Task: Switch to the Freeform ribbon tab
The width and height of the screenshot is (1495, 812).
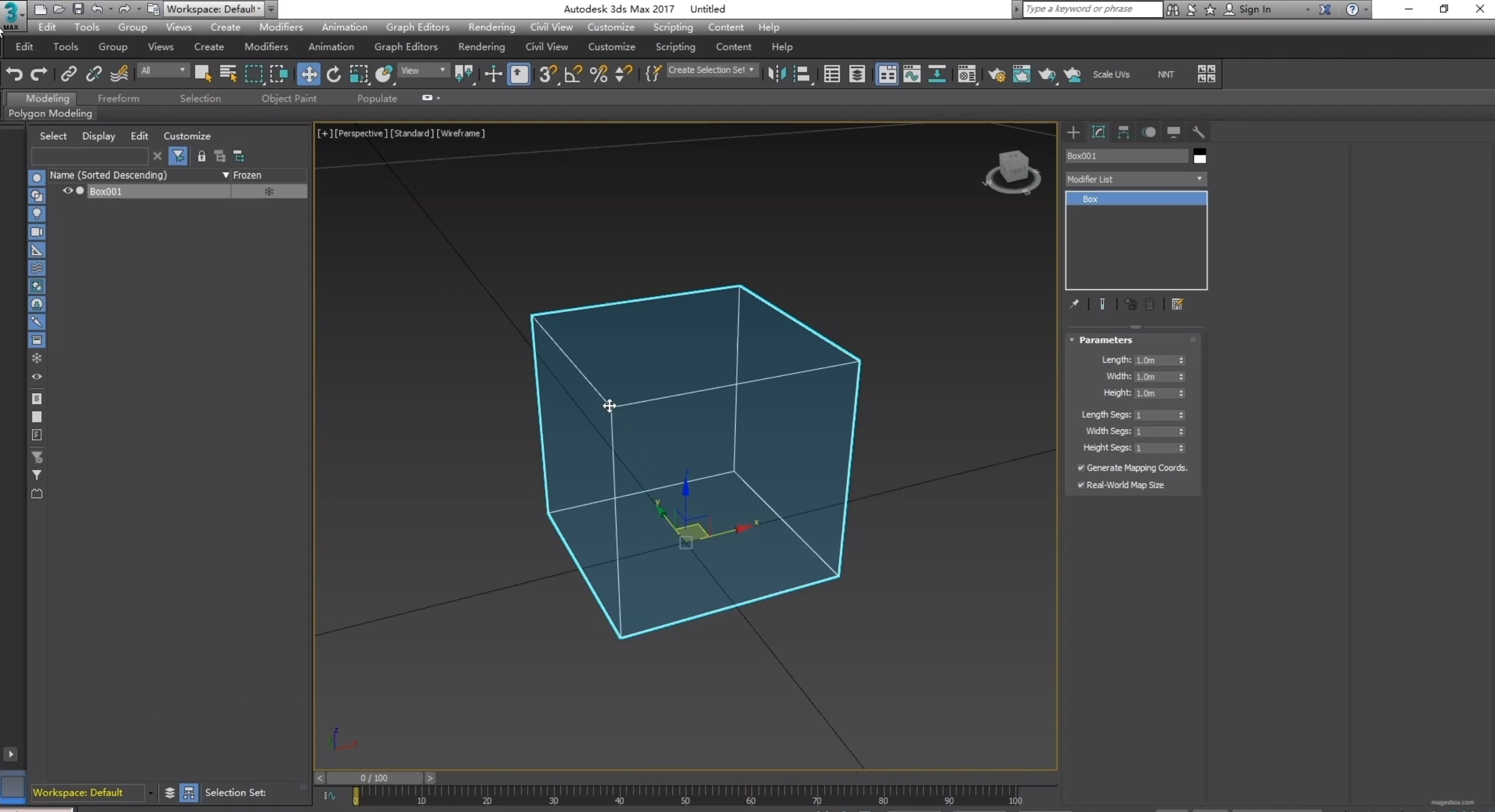Action: 118,98
